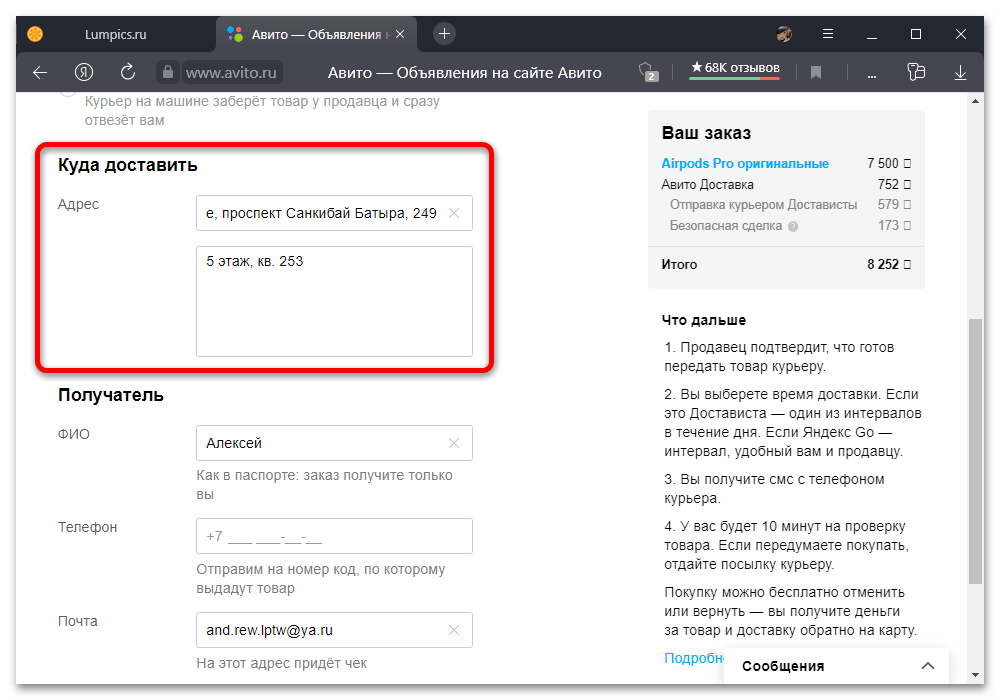The width and height of the screenshot is (1000, 700).
Task: Clear the ФИО field with the X
Action: click(x=454, y=443)
